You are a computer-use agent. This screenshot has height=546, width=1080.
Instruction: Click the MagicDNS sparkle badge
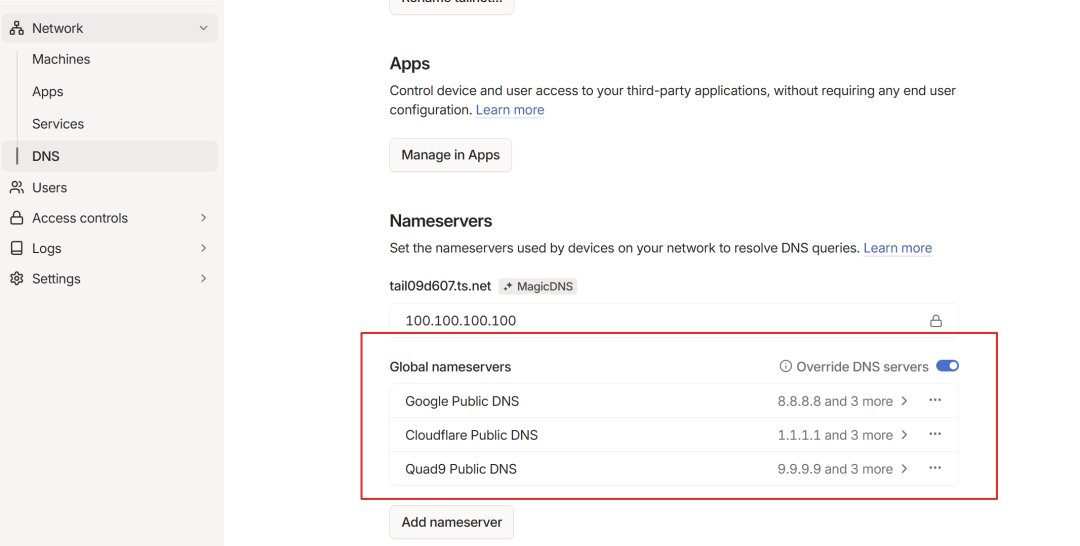(x=538, y=286)
